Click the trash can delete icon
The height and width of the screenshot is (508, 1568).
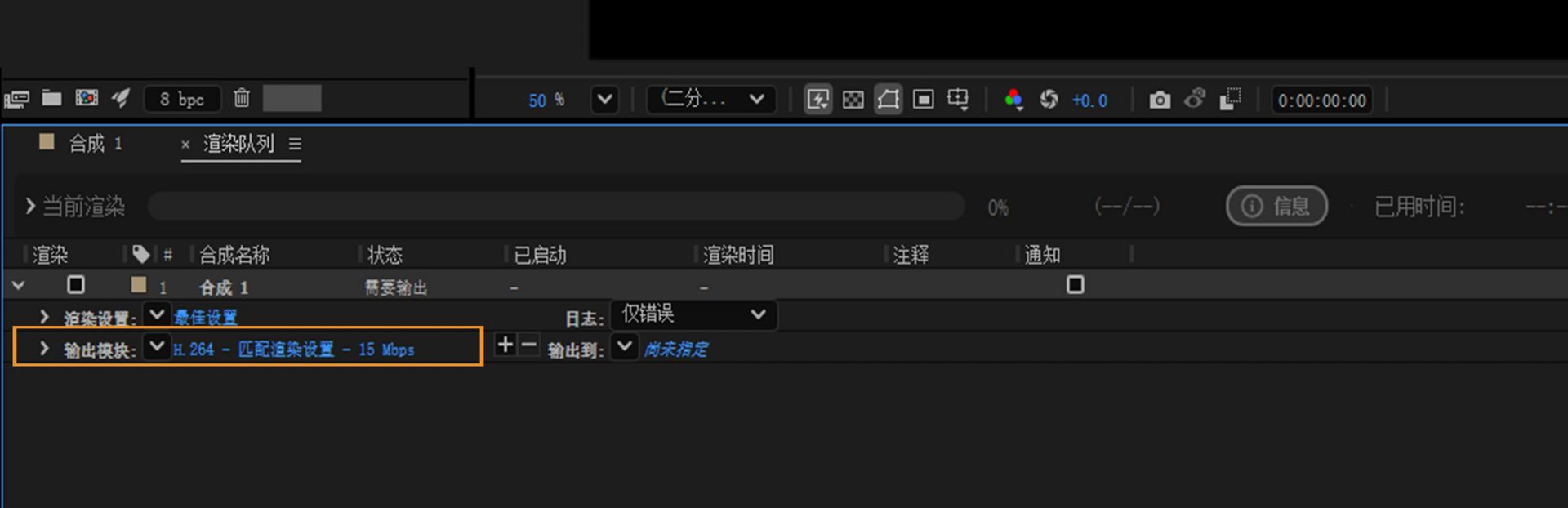tap(242, 98)
